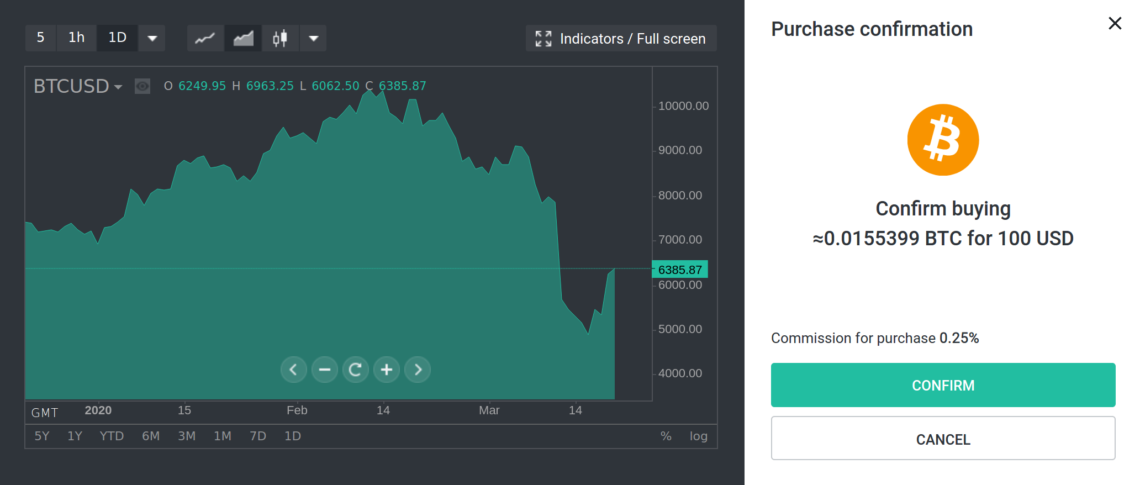Image resolution: width=1140 pixels, height=485 pixels.
Task: Cancel the purchase confirmation
Action: [x=942, y=439]
